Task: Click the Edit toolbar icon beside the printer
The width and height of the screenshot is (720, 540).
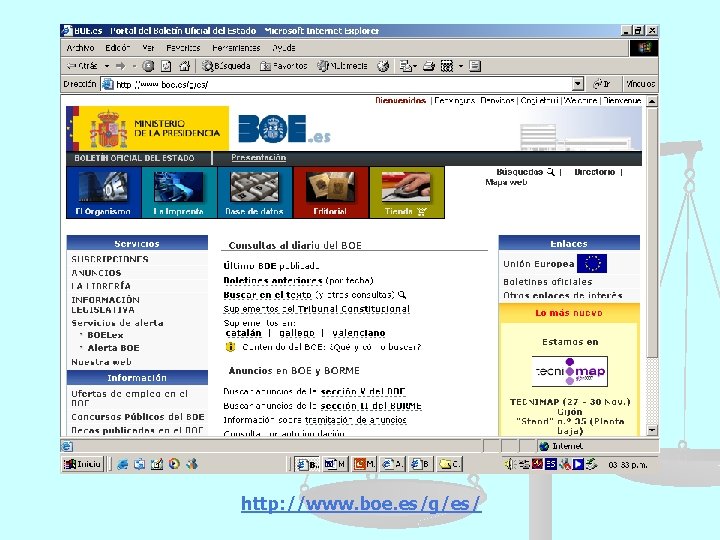Action: (x=447, y=66)
